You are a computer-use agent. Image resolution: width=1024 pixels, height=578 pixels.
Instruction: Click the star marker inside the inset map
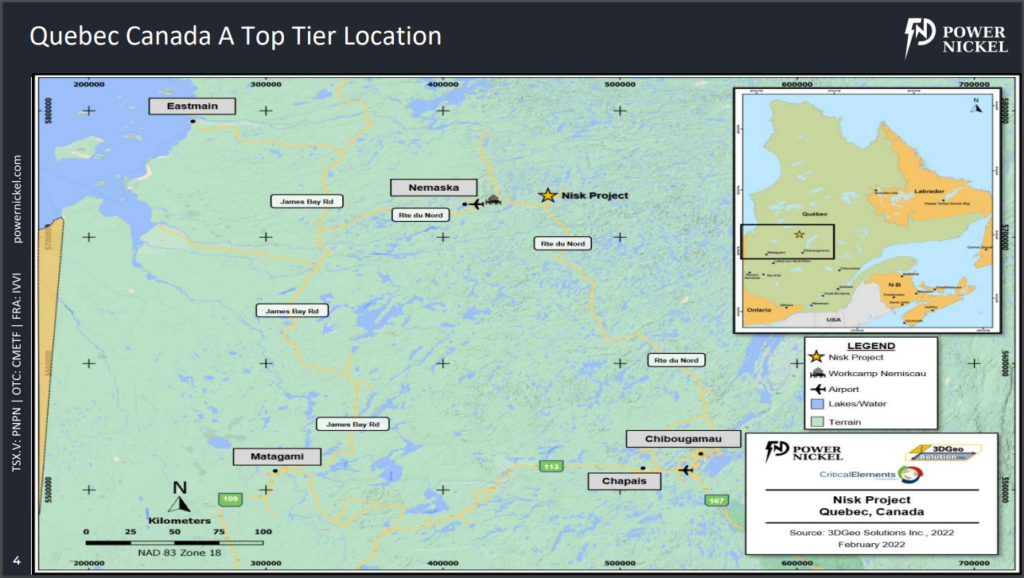coord(799,234)
